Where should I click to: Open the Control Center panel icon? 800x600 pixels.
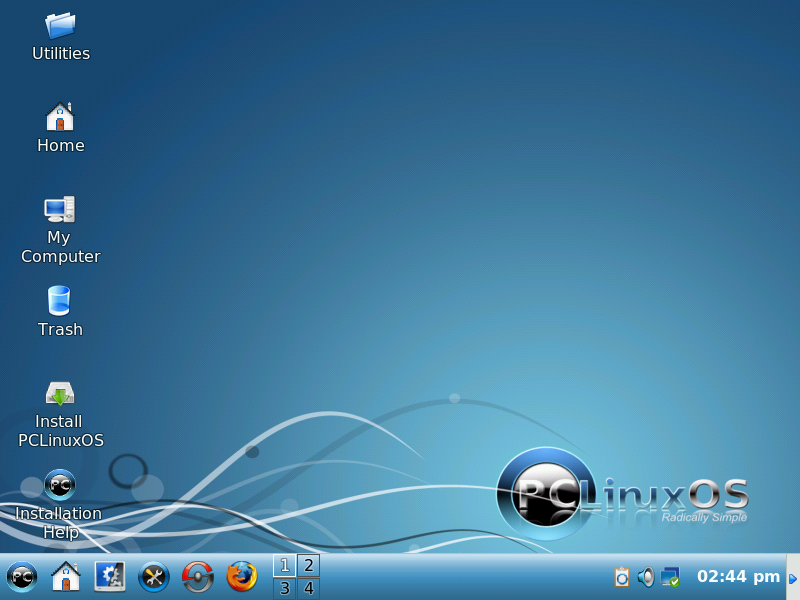[109, 577]
